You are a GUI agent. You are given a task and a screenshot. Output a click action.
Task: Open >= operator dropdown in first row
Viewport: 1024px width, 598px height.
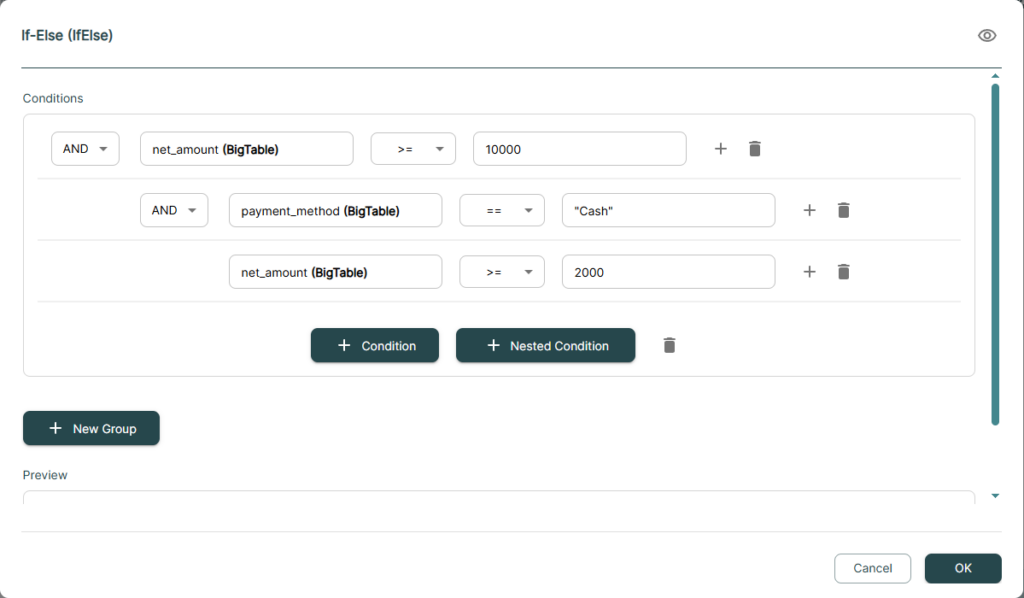(x=413, y=149)
